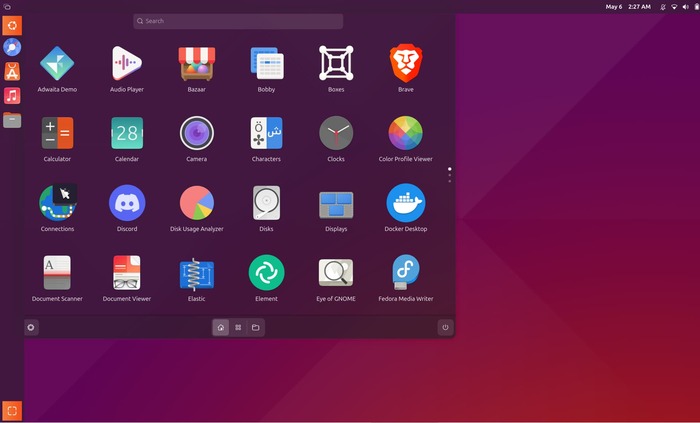
Task: Click the activities icon in top-left corner
Action: click(7, 7)
